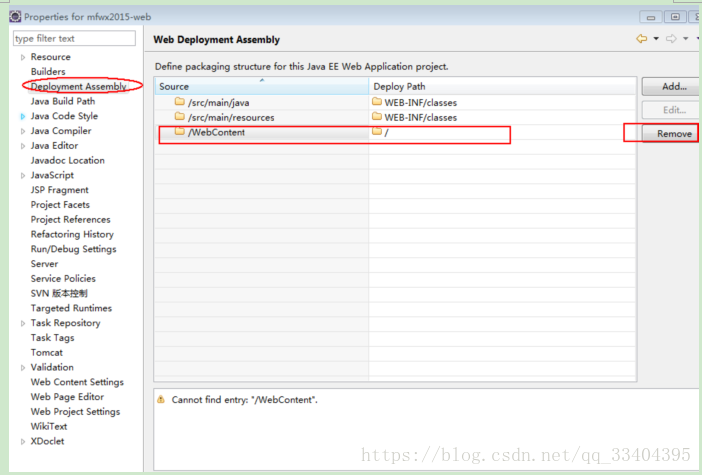
Task: Open the Javadoc Location page
Action: pos(68,160)
